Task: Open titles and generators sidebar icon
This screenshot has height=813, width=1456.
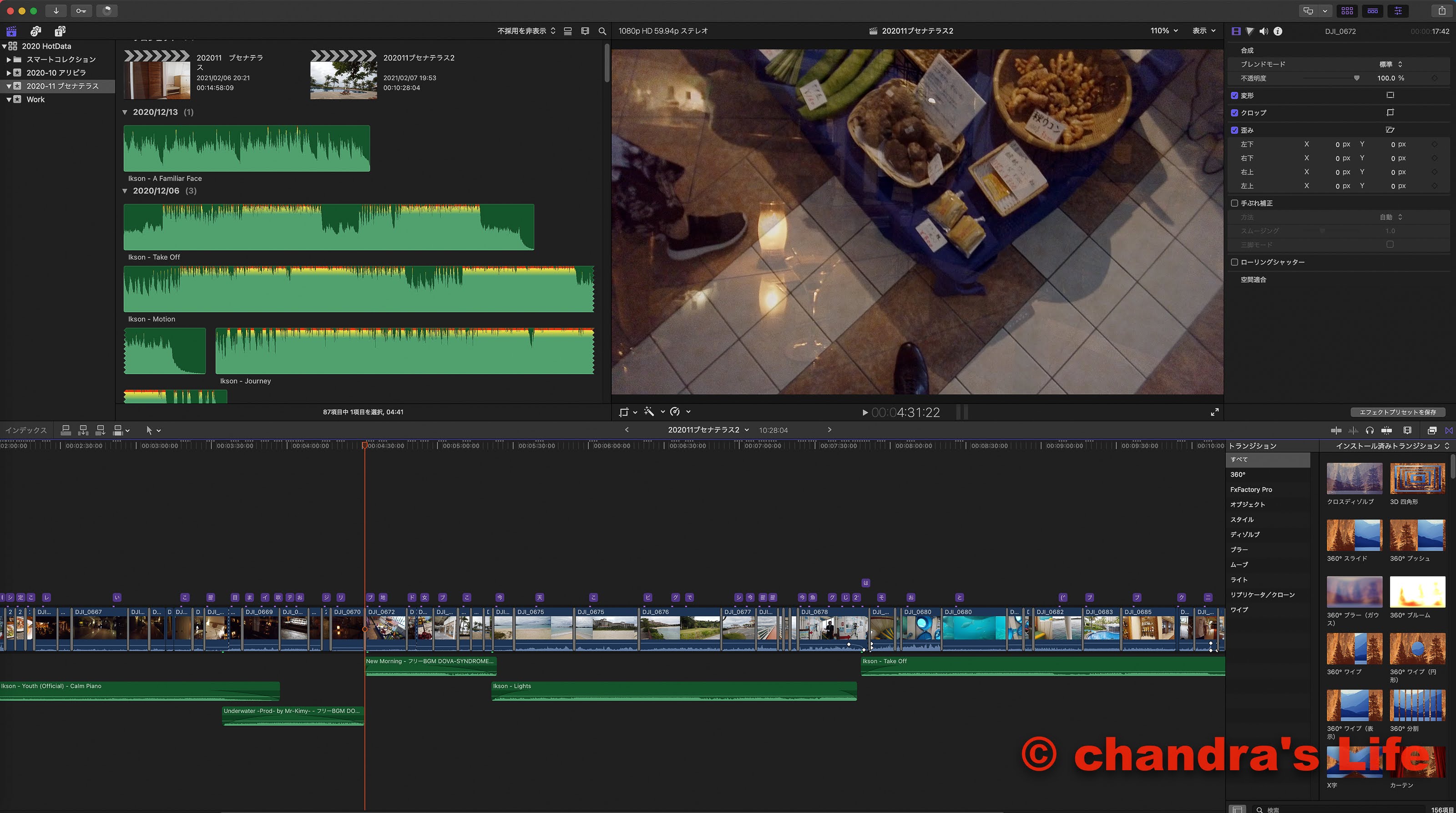Action: coord(60,31)
